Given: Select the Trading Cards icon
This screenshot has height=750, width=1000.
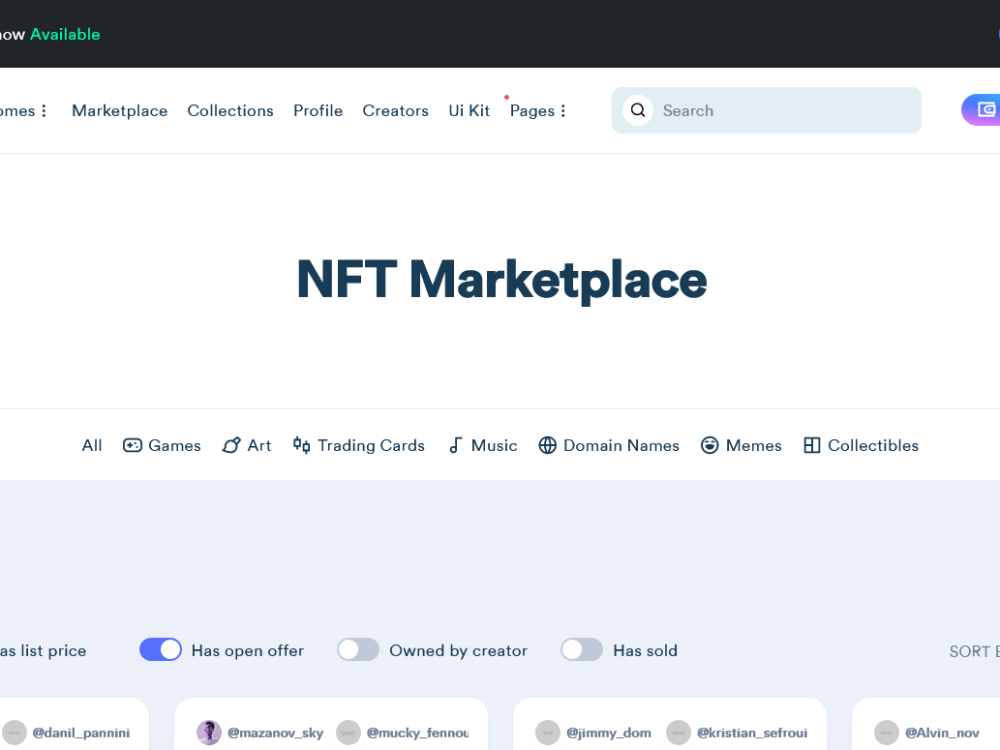Looking at the screenshot, I should tap(301, 445).
